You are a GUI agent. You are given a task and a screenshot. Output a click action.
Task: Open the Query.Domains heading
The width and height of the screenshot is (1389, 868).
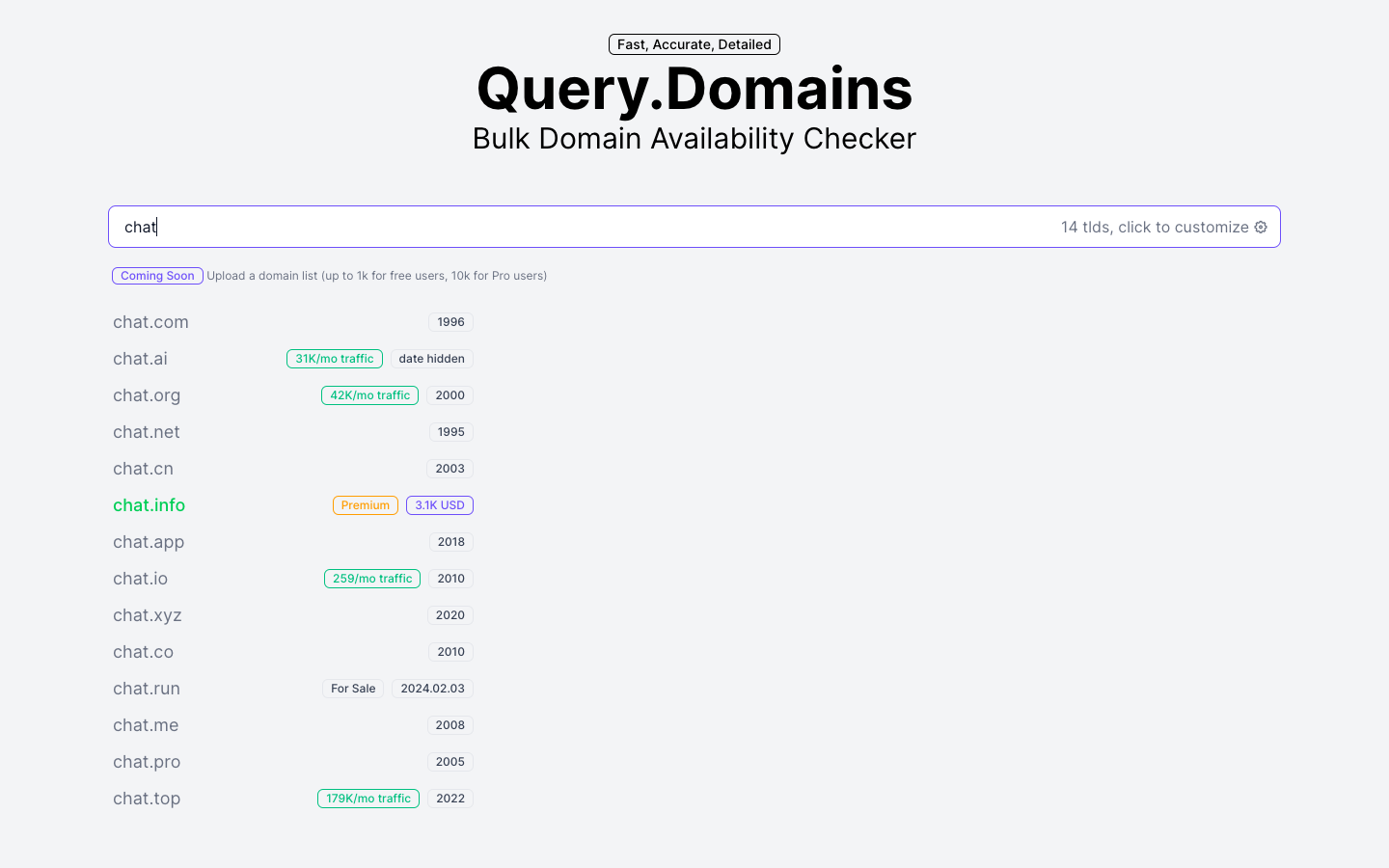click(694, 89)
